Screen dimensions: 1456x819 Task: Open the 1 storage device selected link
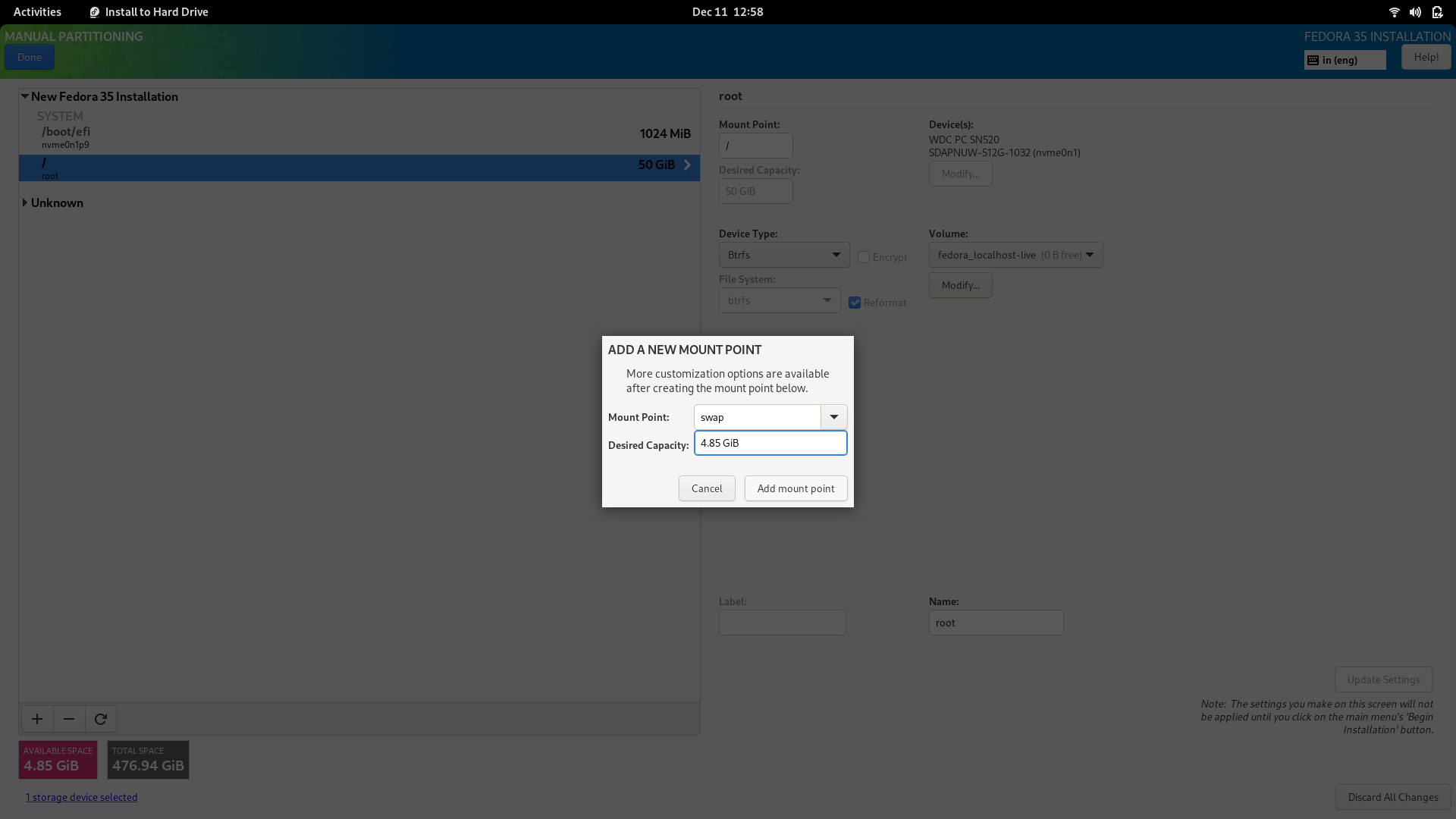tap(81, 797)
